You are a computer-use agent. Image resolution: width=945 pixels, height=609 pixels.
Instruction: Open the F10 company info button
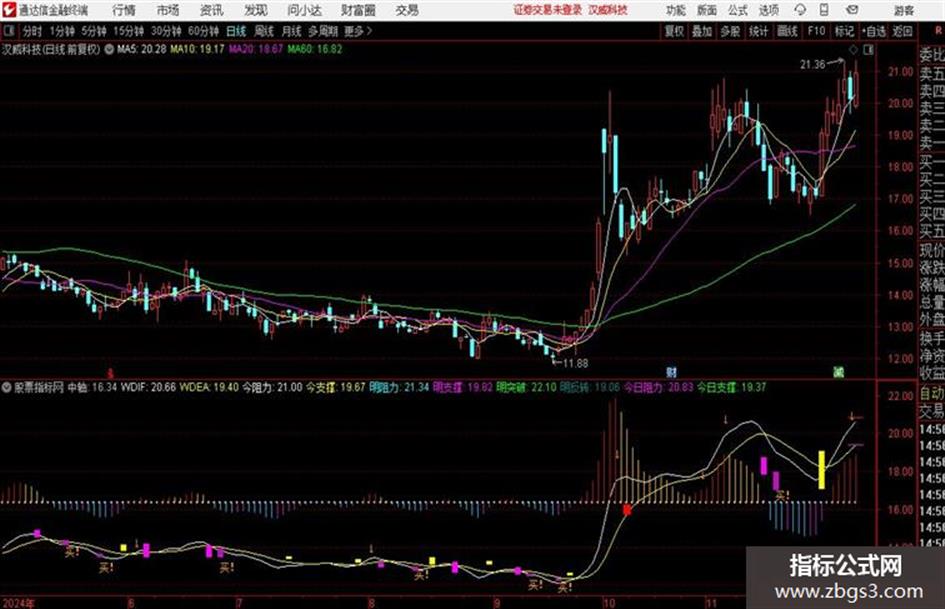(816, 31)
